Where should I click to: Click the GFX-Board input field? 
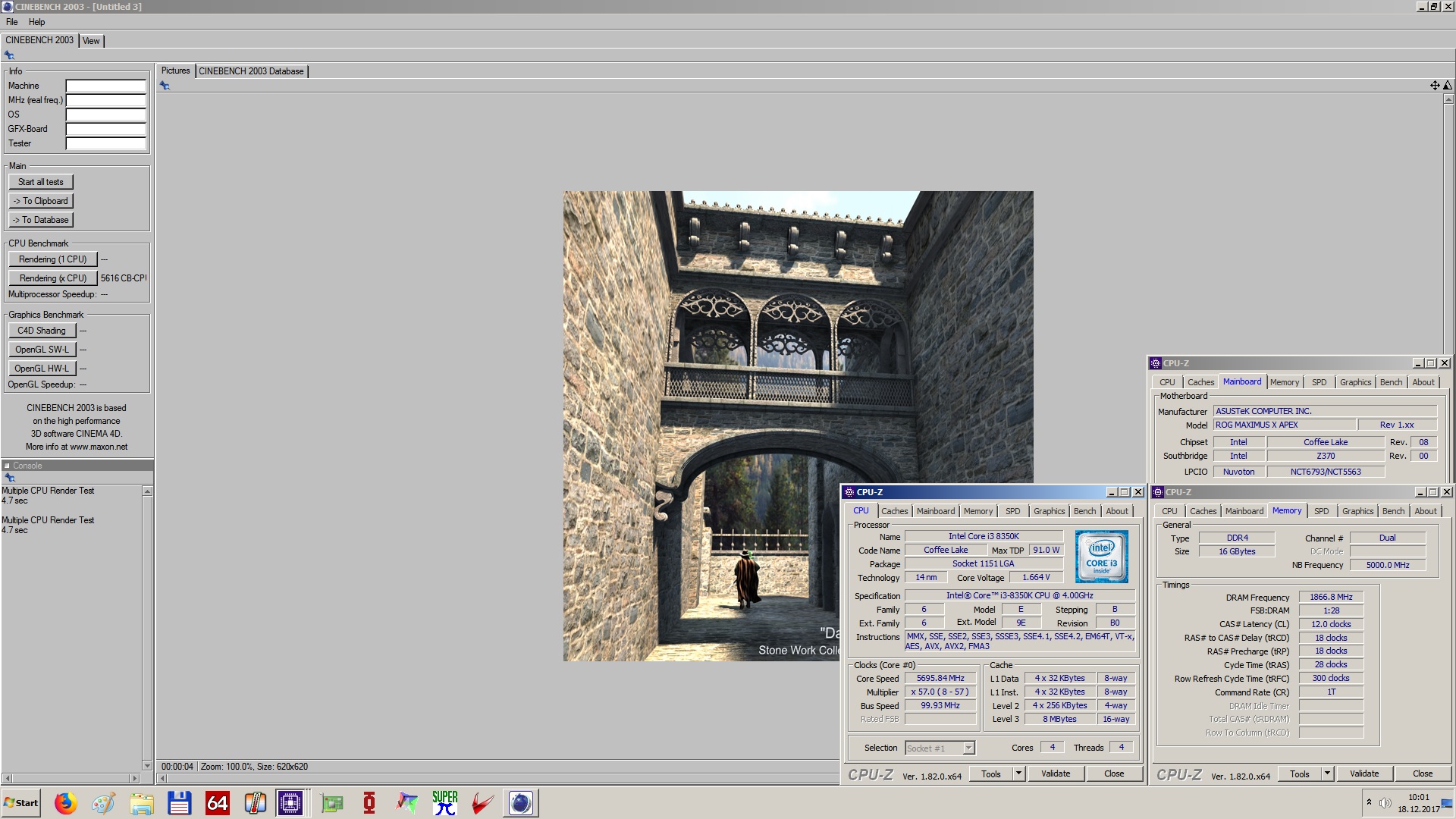105,129
